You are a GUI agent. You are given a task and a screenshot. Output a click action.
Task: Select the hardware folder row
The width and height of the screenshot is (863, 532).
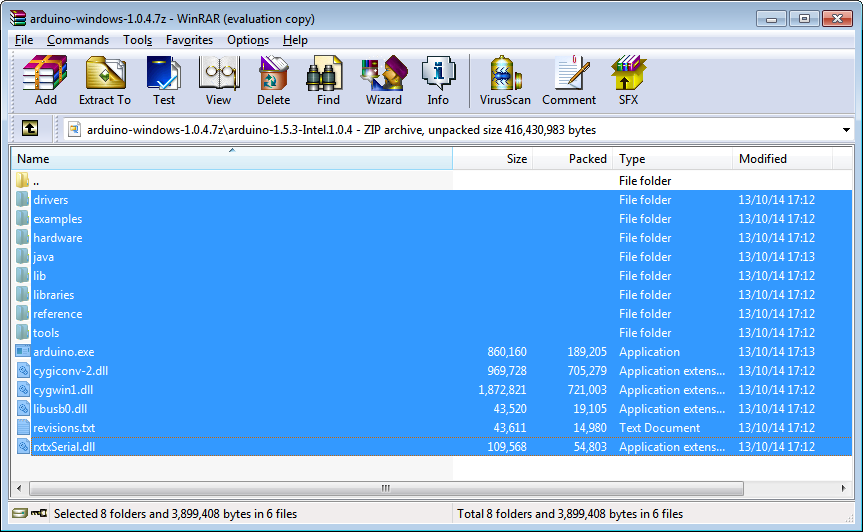click(434, 238)
